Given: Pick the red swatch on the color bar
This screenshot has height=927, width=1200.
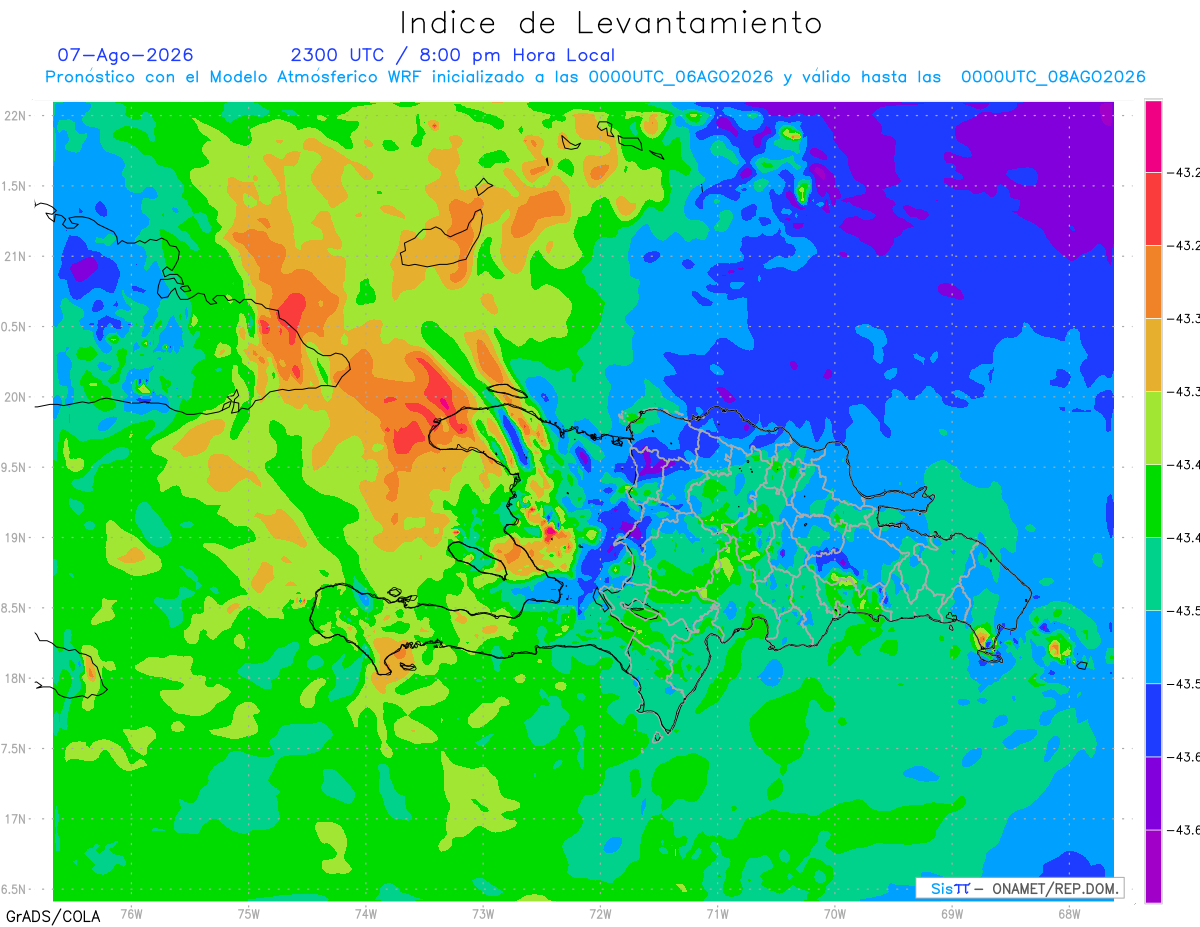Looking at the screenshot, I should click(1153, 208).
